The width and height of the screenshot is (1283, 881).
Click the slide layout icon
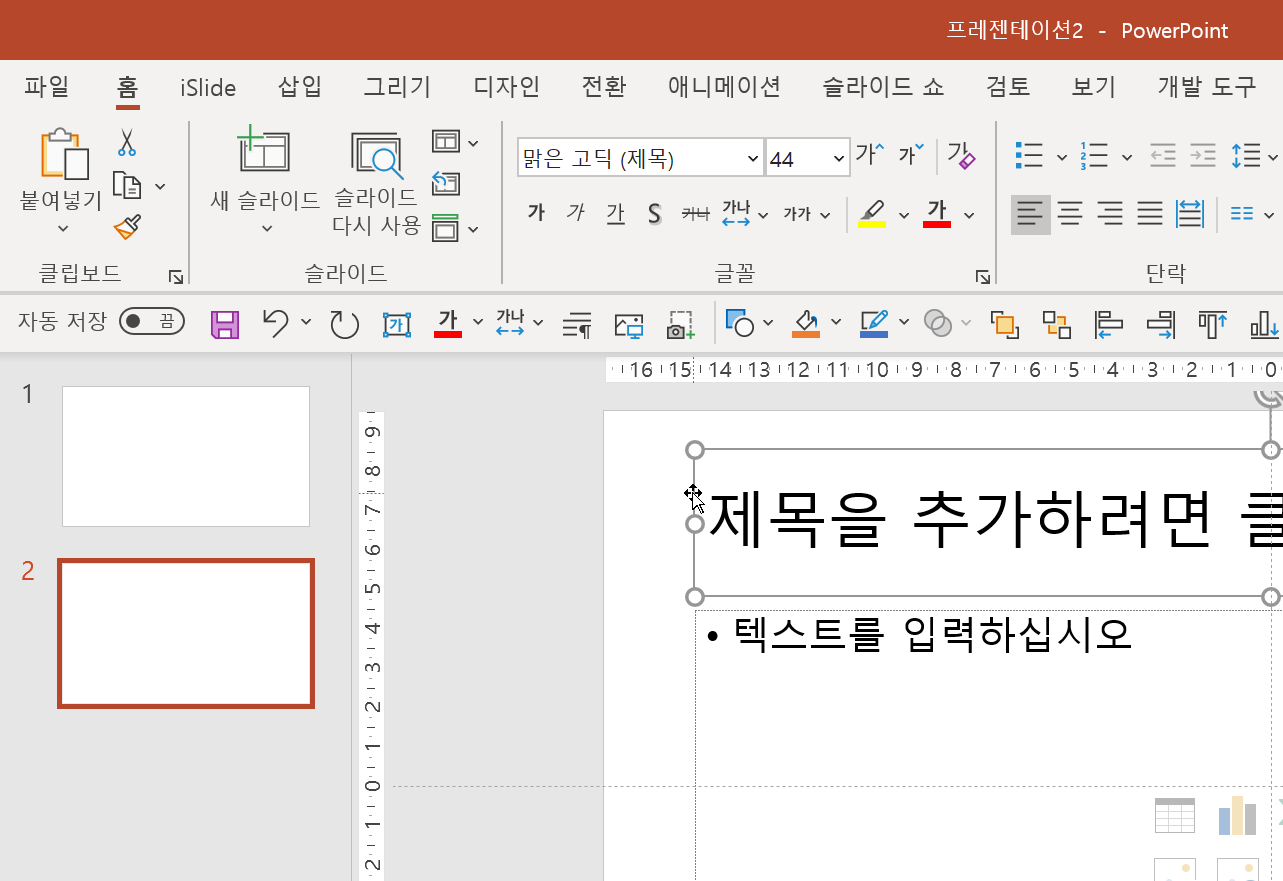pyautogui.click(x=445, y=142)
